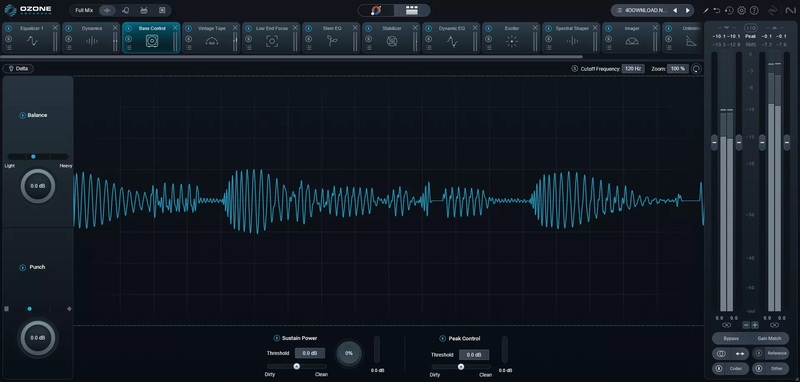Image resolution: width=800 pixels, height=382 pixels.
Task: Click the Cutoff Frequency 120 Hz field
Action: click(633, 69)
